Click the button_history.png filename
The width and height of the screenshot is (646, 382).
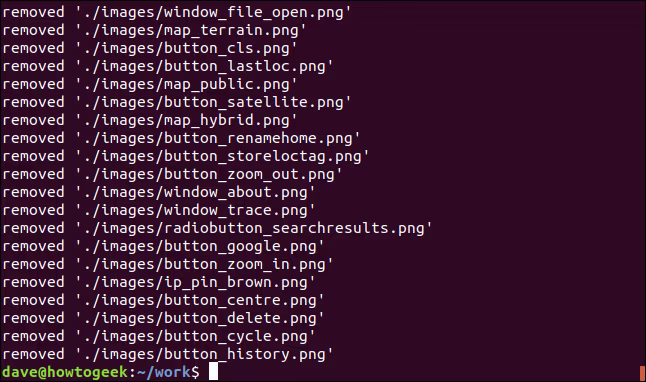(x=245, y=354)
